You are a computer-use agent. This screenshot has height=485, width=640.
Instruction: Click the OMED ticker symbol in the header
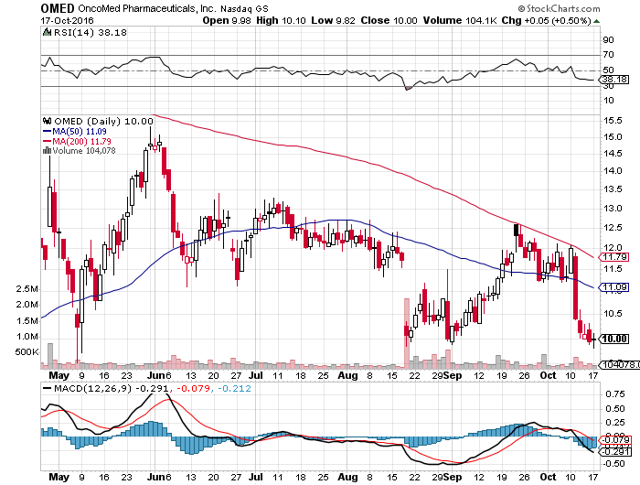[58, 8]
